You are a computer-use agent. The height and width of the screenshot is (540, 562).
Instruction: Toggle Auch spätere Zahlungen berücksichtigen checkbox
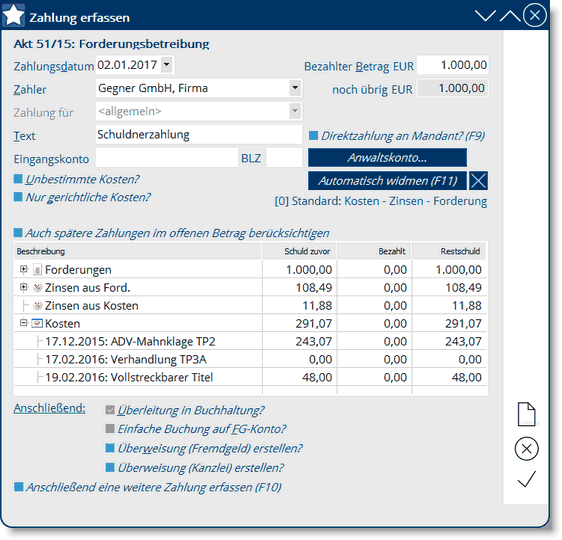18,233
